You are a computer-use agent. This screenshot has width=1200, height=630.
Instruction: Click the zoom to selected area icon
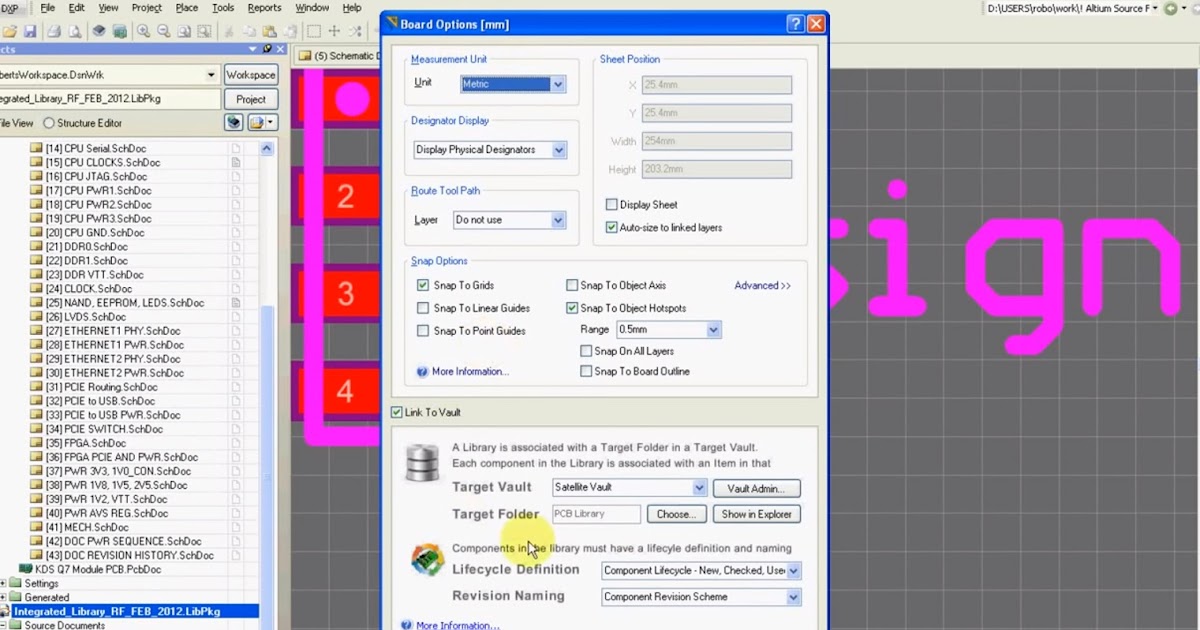click(206, 31)
